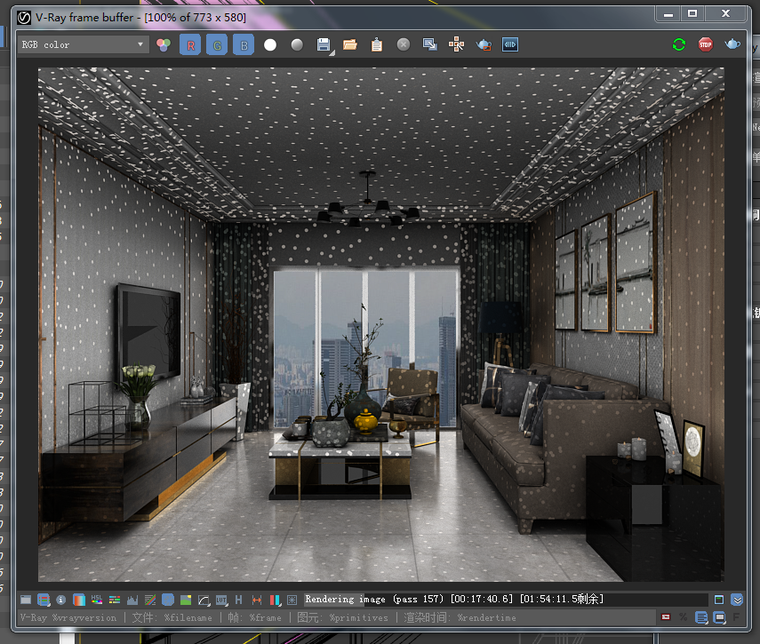Image resolution: width=760 pixels, height=644 pixels.
Task: Save the rendered image with disk icon
Action: click(323, 45)
